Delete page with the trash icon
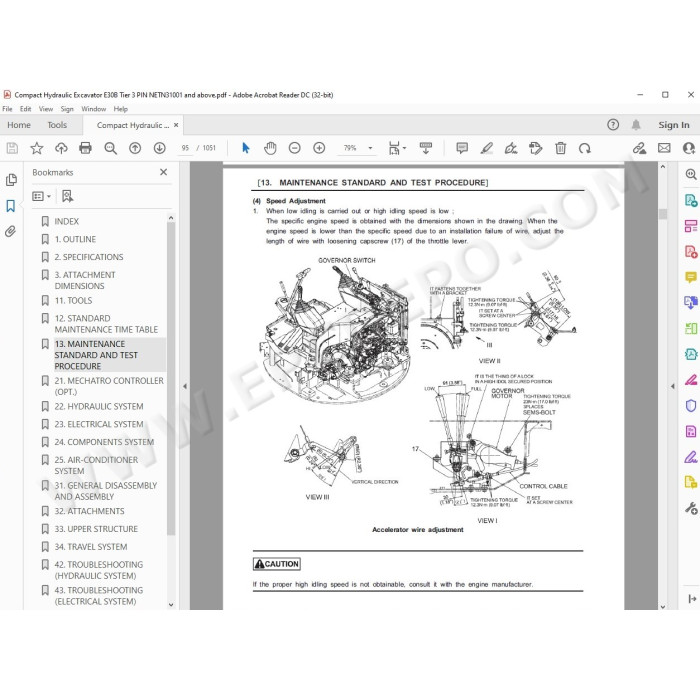Image resolution: width=700 pixels, height=700 pixels. pyautogui.click(x=561, y=148)
